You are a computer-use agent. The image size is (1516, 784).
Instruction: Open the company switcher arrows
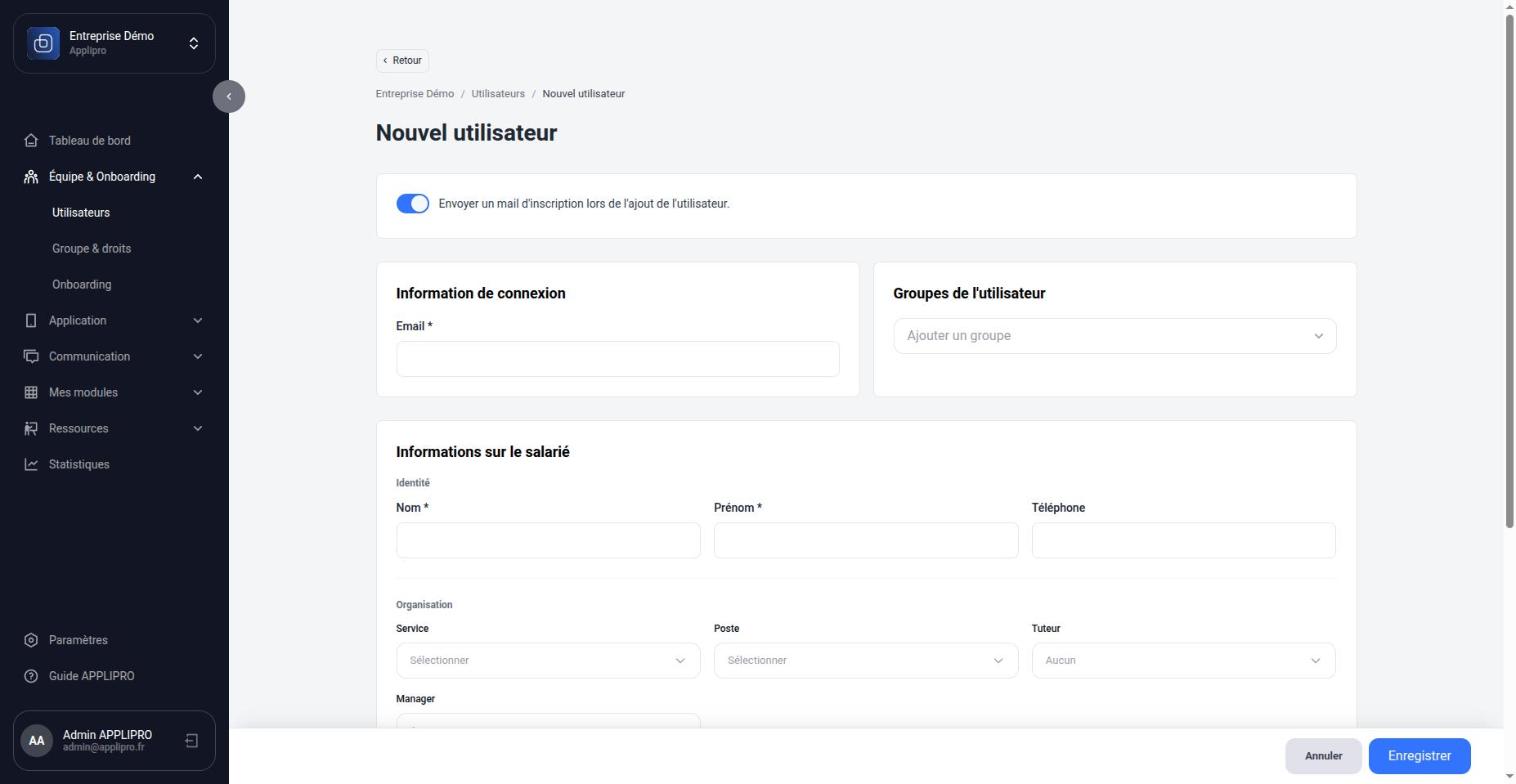click(x=194, y=43)
